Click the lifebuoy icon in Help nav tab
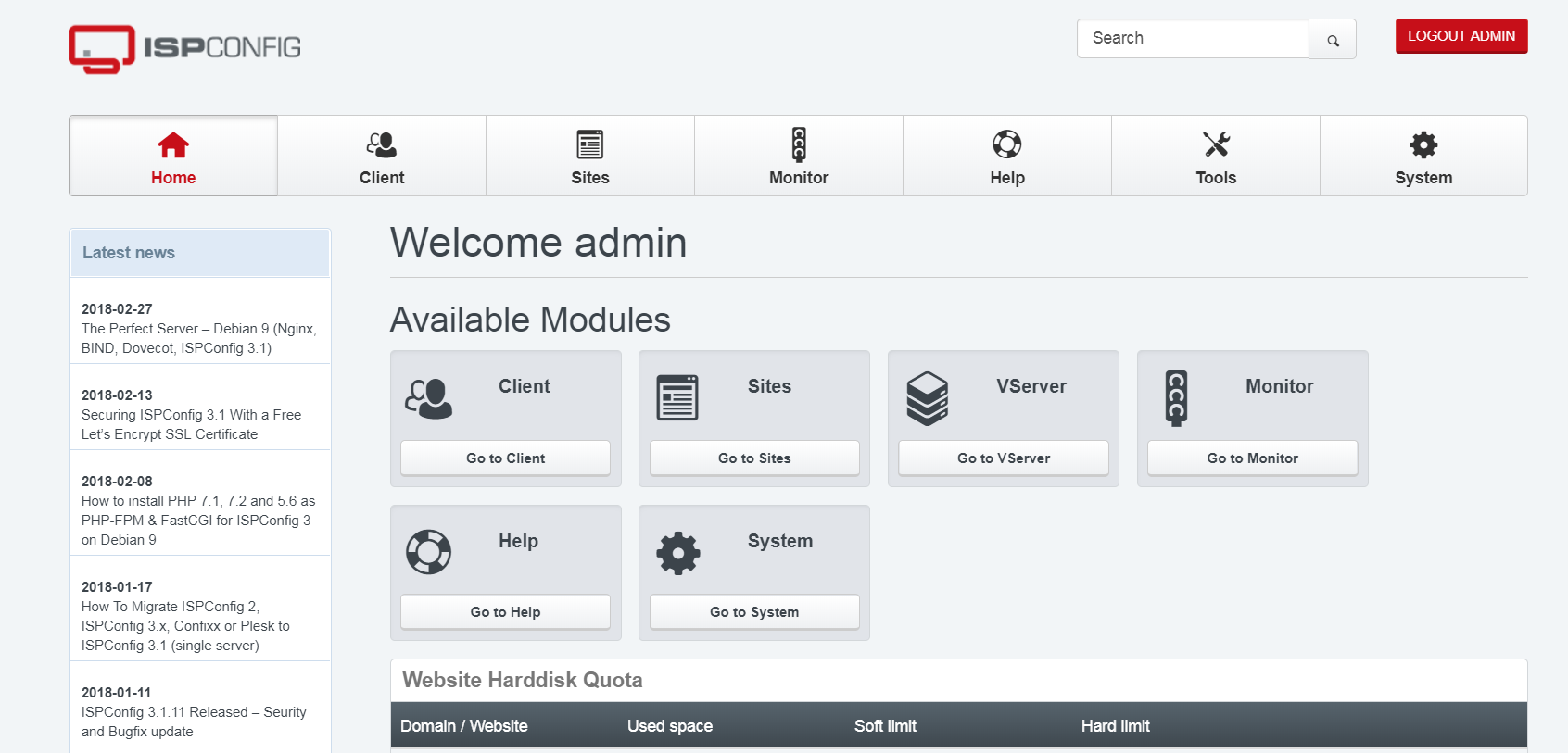This screenshot has height=753, width=1568. tap(1007, 144)
